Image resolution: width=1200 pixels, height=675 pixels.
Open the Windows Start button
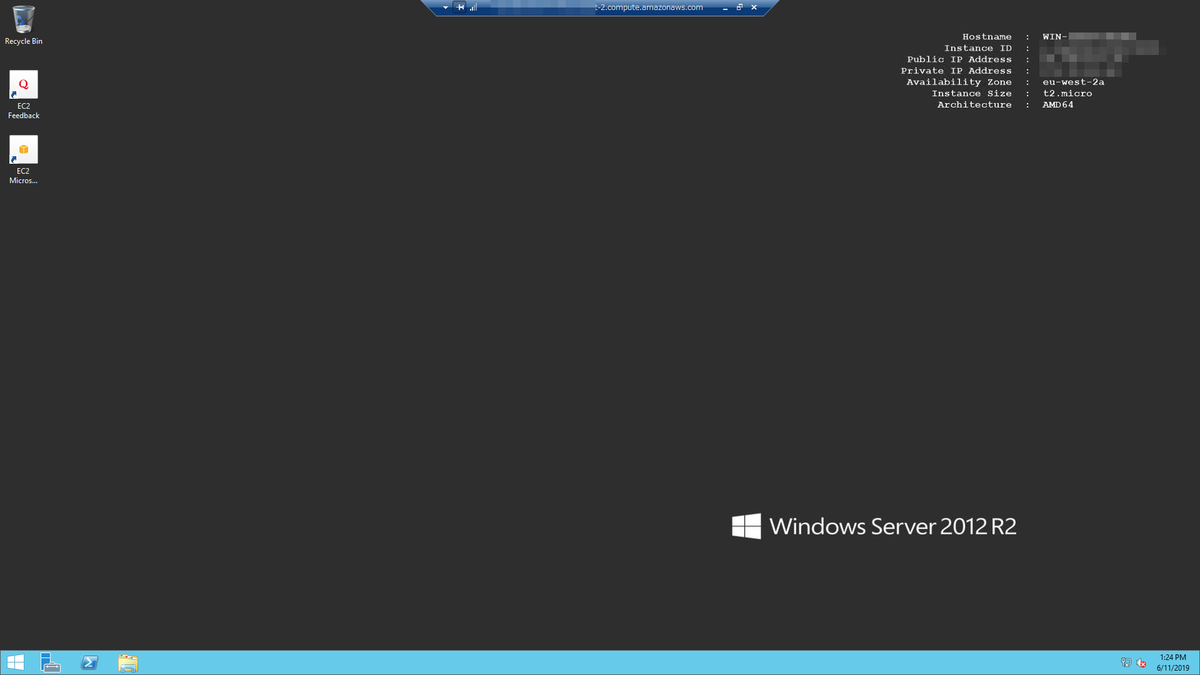[x=15, y=662]
